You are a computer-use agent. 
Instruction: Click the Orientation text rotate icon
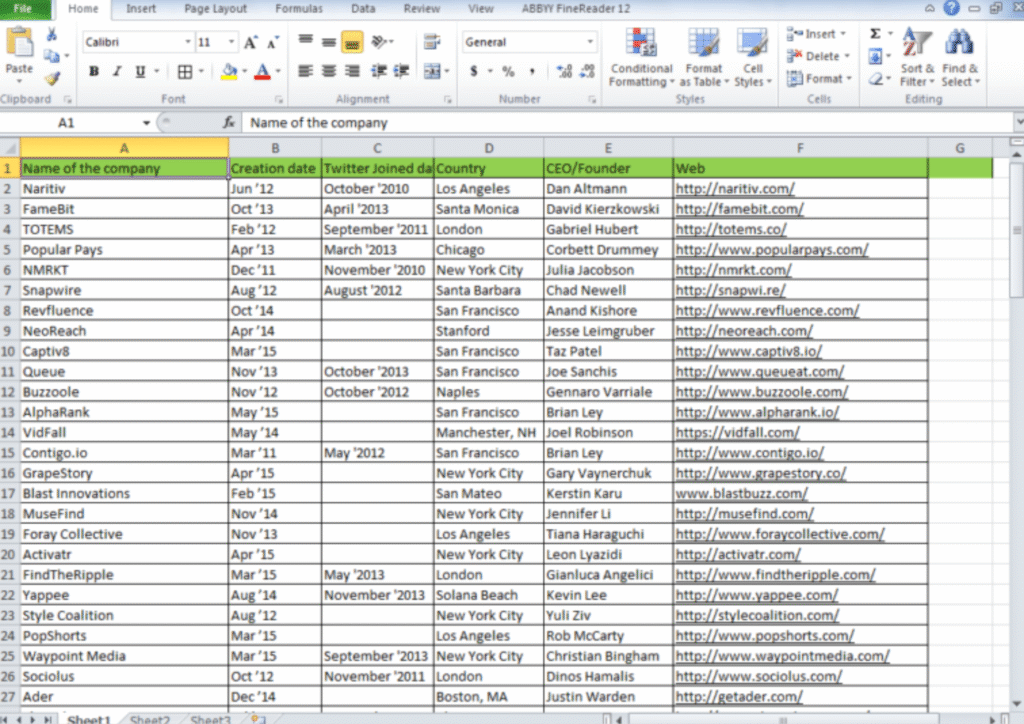click(379, 42)
